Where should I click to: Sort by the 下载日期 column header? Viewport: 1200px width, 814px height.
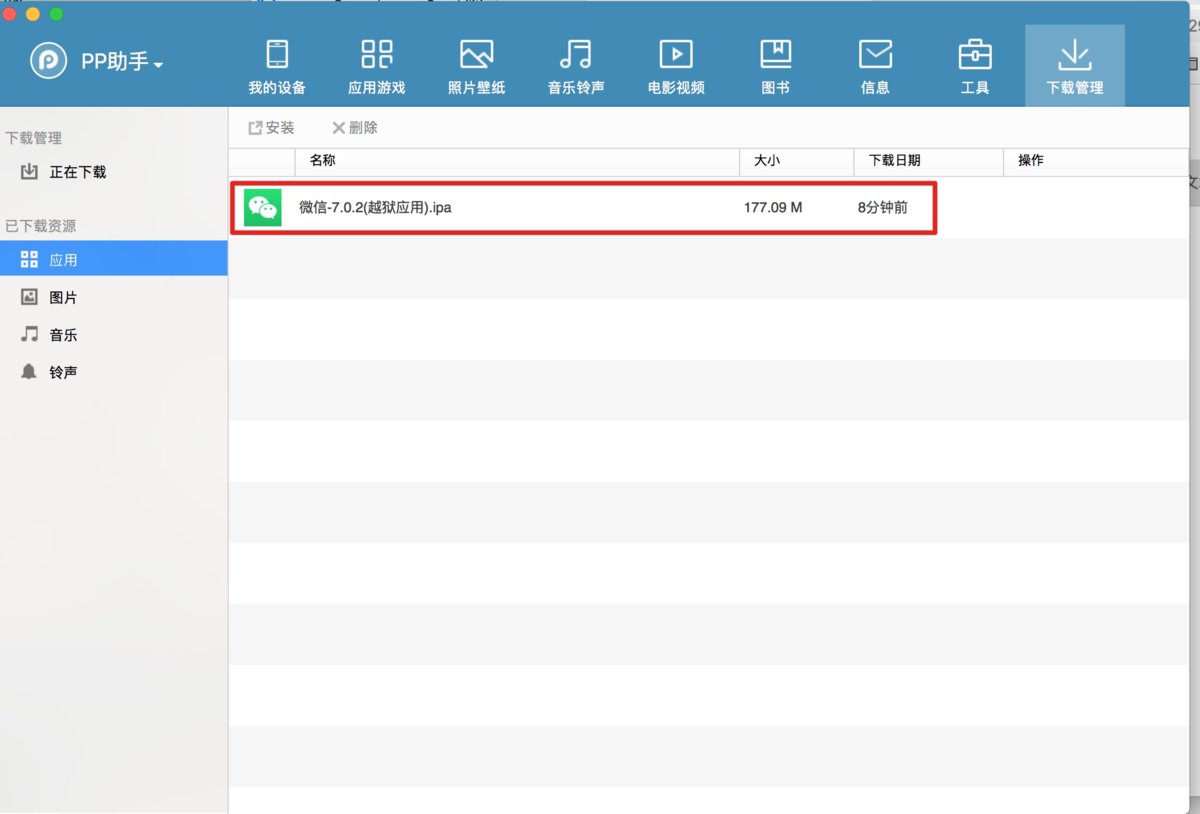tap(929, 161)
